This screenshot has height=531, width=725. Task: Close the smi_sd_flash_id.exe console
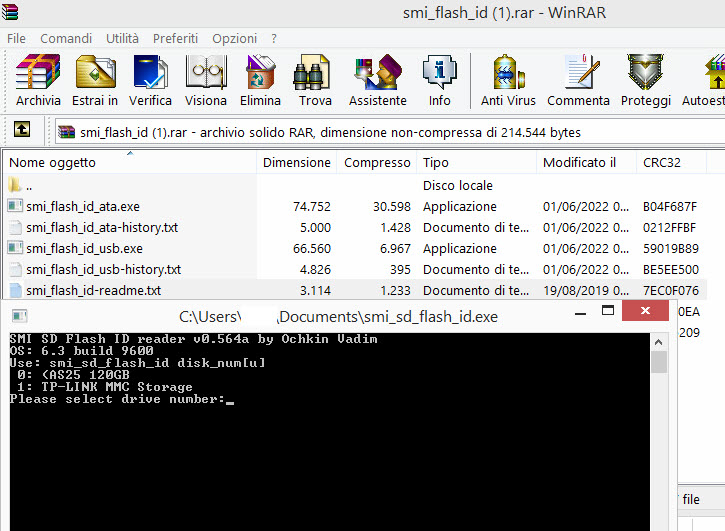coord(645,310)
